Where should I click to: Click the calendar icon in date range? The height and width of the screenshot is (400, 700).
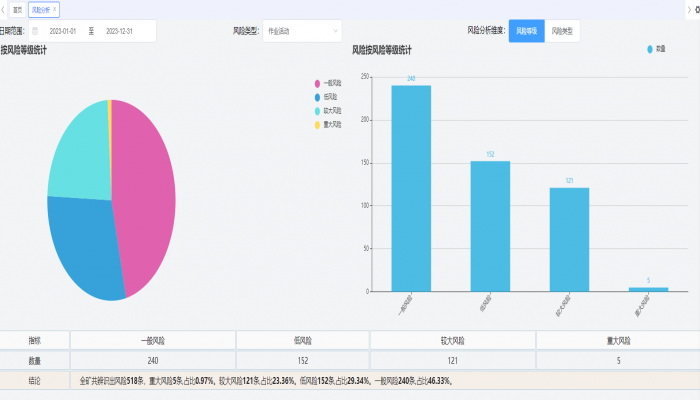click(x=35, y=31)
